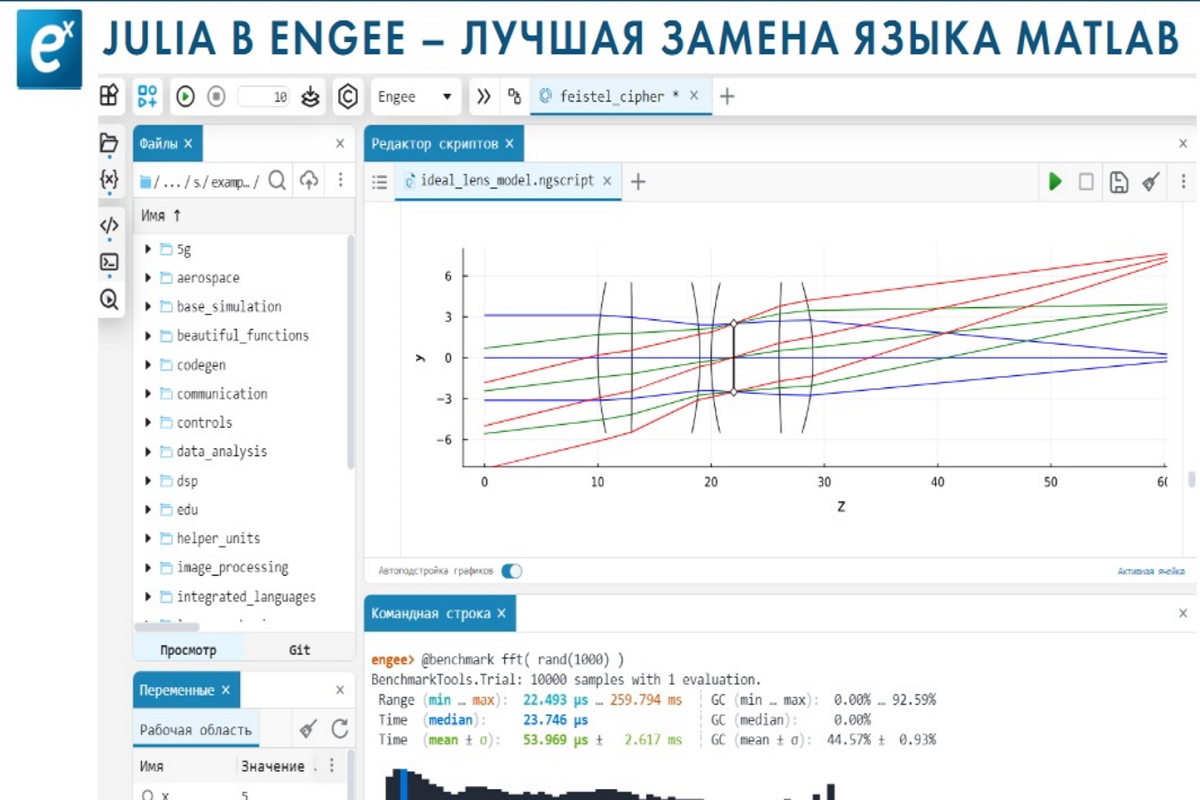1200x800 pixels.
Task: Expand the 5g folder
Action: tap(148, 249)
